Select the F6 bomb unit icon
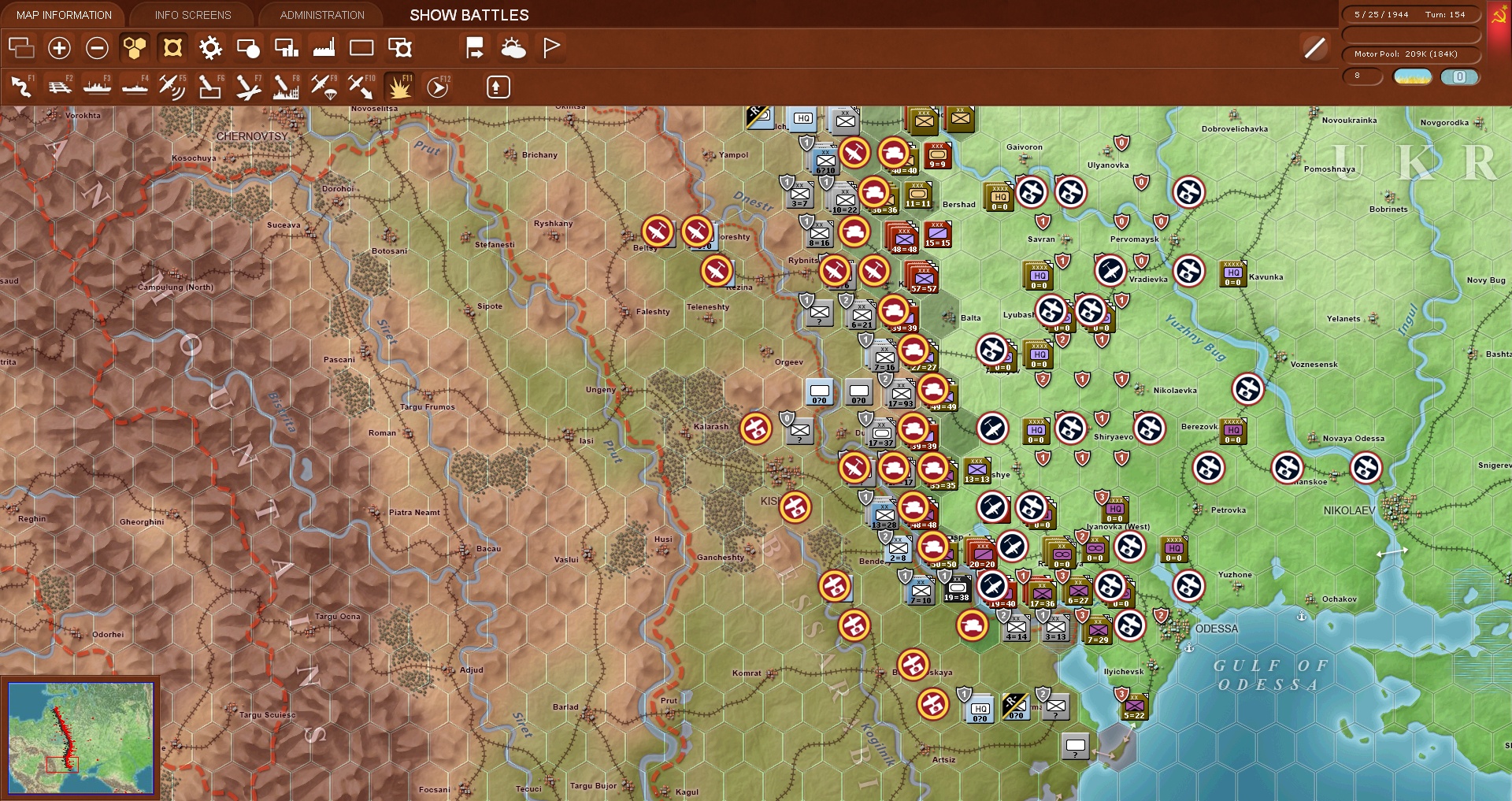 tap(210, 87)
